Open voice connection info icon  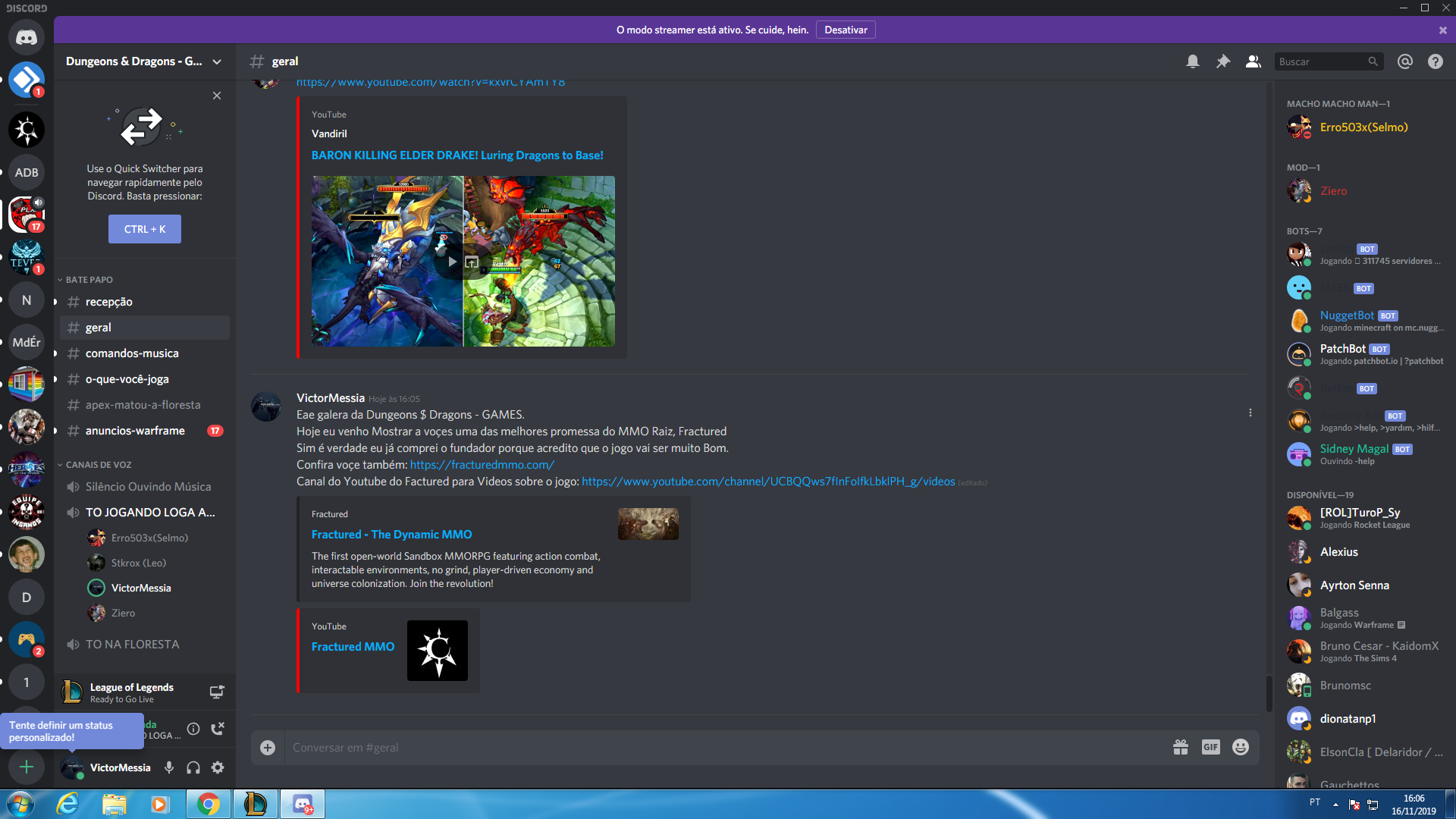pos(193,729)
